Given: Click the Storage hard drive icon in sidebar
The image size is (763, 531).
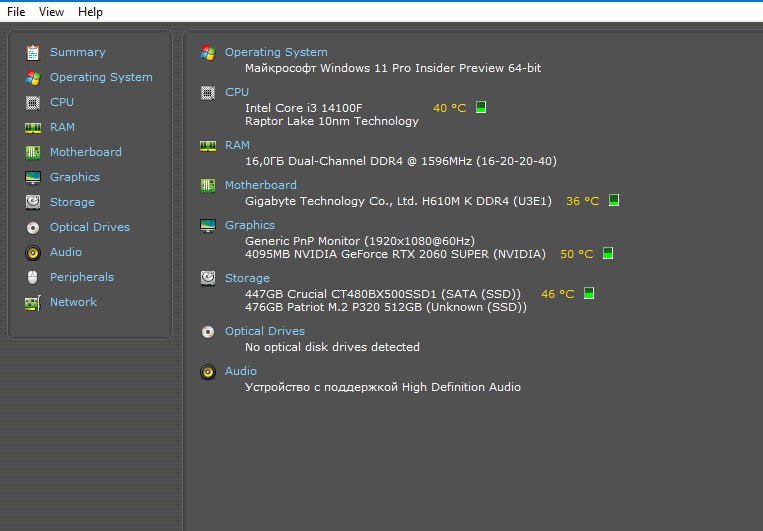Looking at the screenshot, I should (33, 202).
